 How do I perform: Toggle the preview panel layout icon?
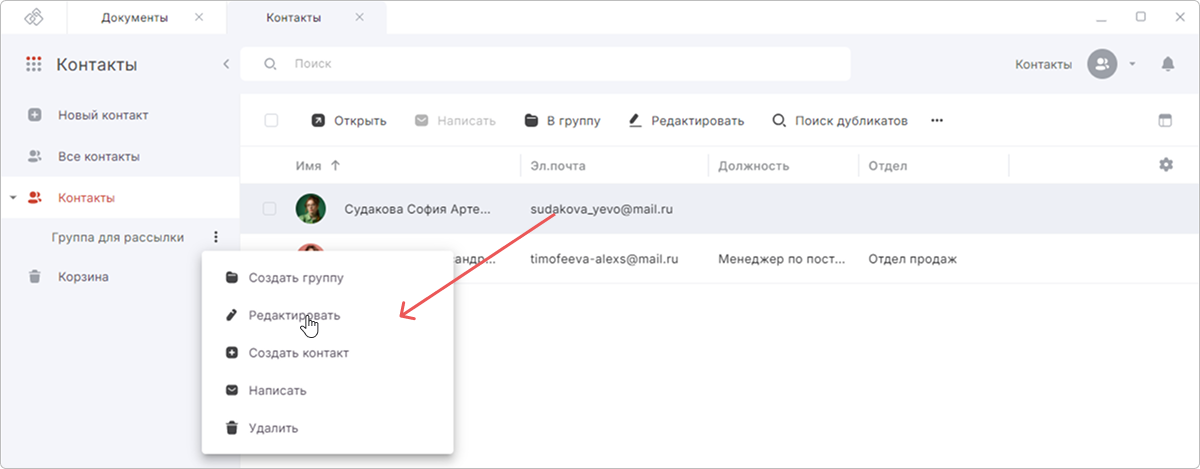click(1165, 121)
